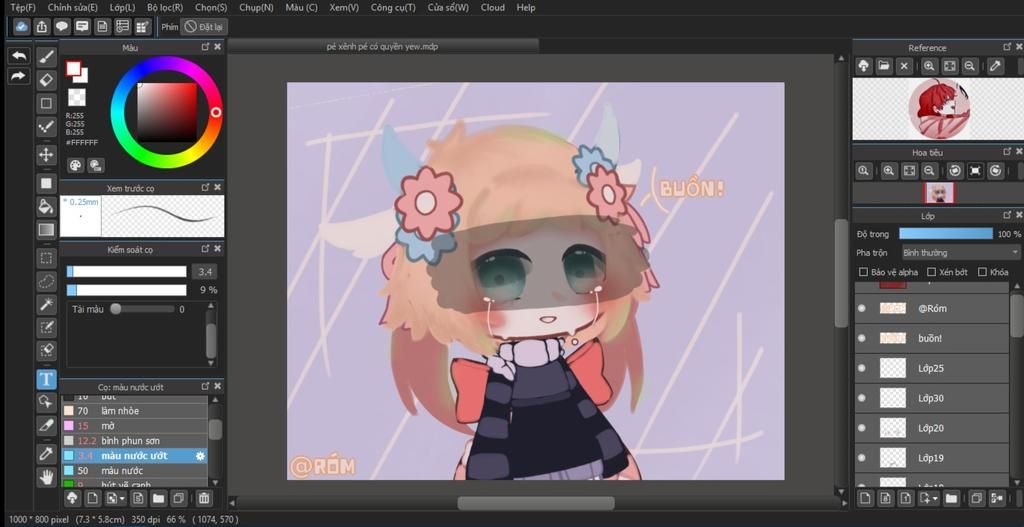This screenshot has width=1024, height=527.
Task: Click the Đặt lại reset button
Action: coord(204,27)
